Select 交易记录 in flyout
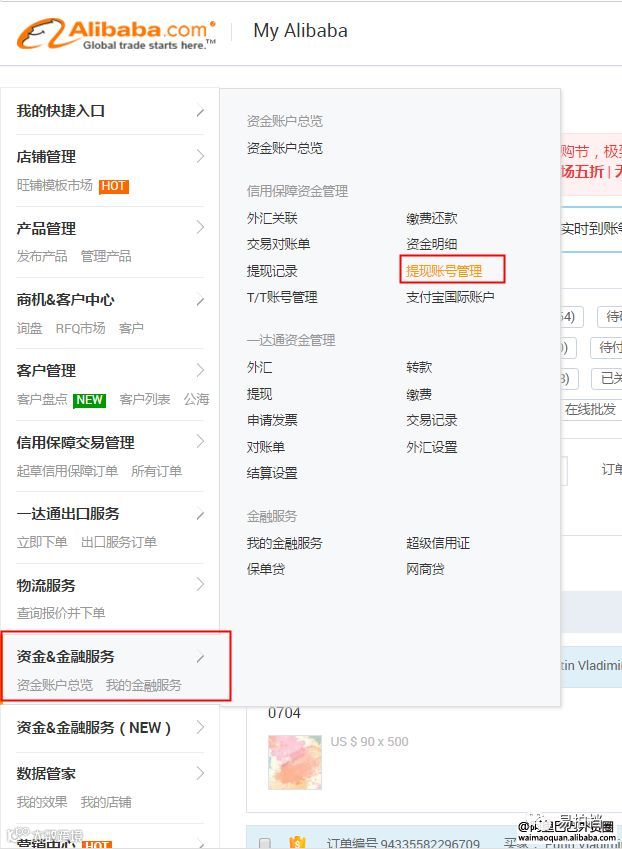622x849 pixels. click(431, 420)
